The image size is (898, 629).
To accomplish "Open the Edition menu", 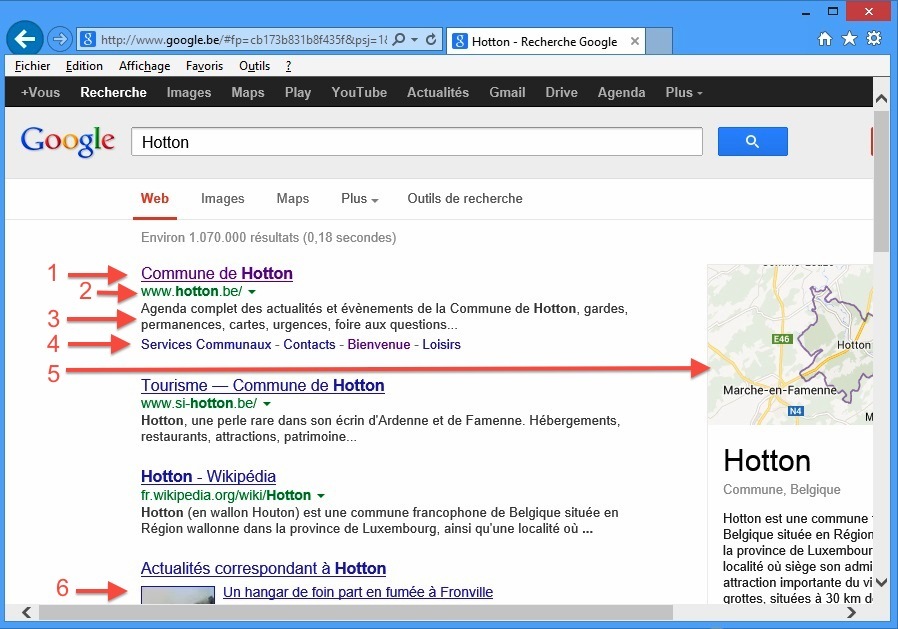I will pos(84,66).
